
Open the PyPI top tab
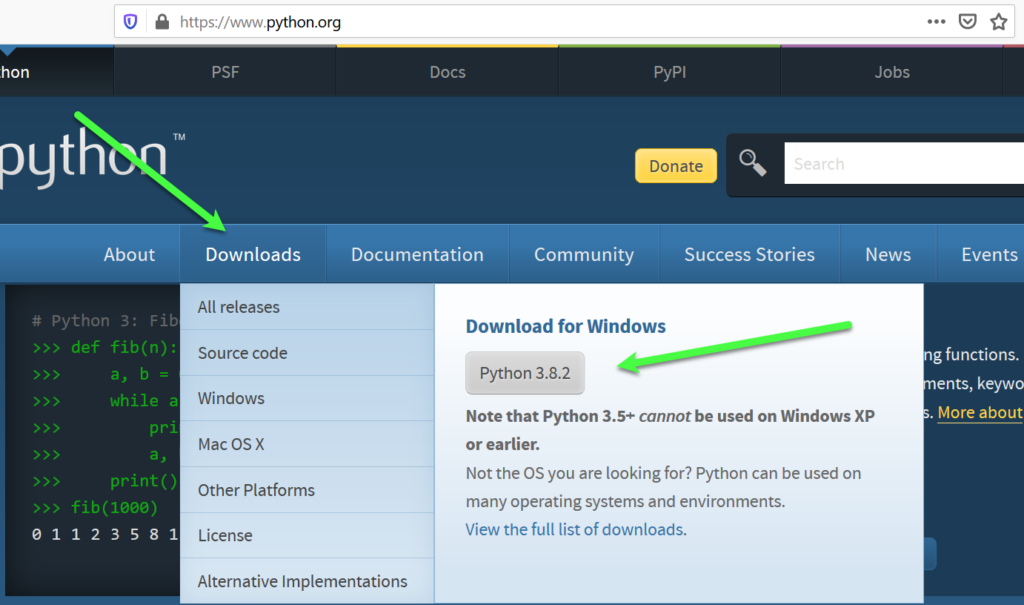pyautogui.click(x=669, y=72)
